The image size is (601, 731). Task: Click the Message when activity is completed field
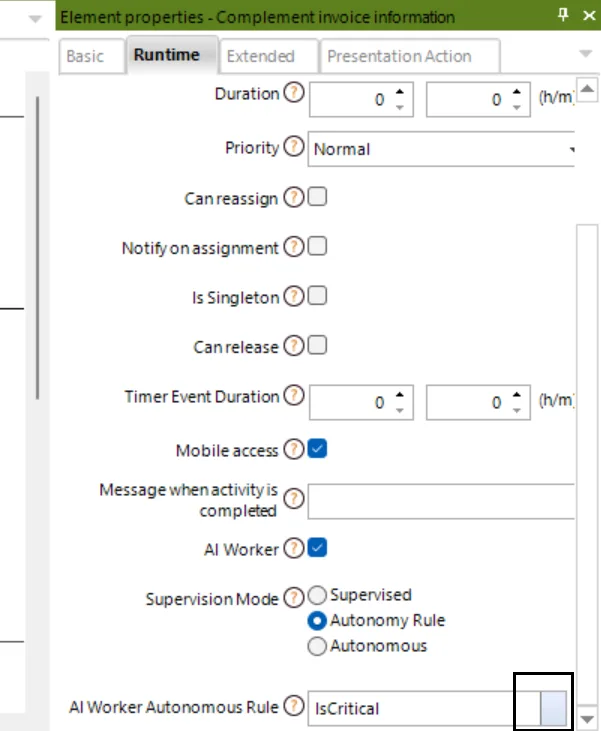pos(441,502)
